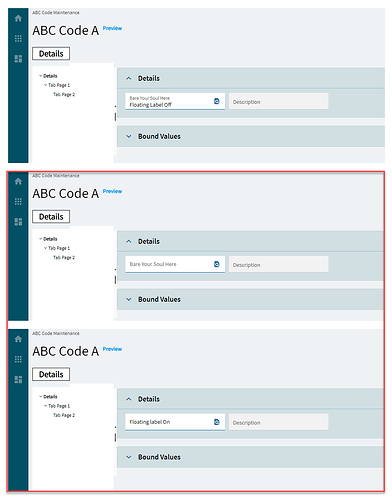
Task: Click the home icon in the bottom panel sidebar
Action: pos(18,339)
